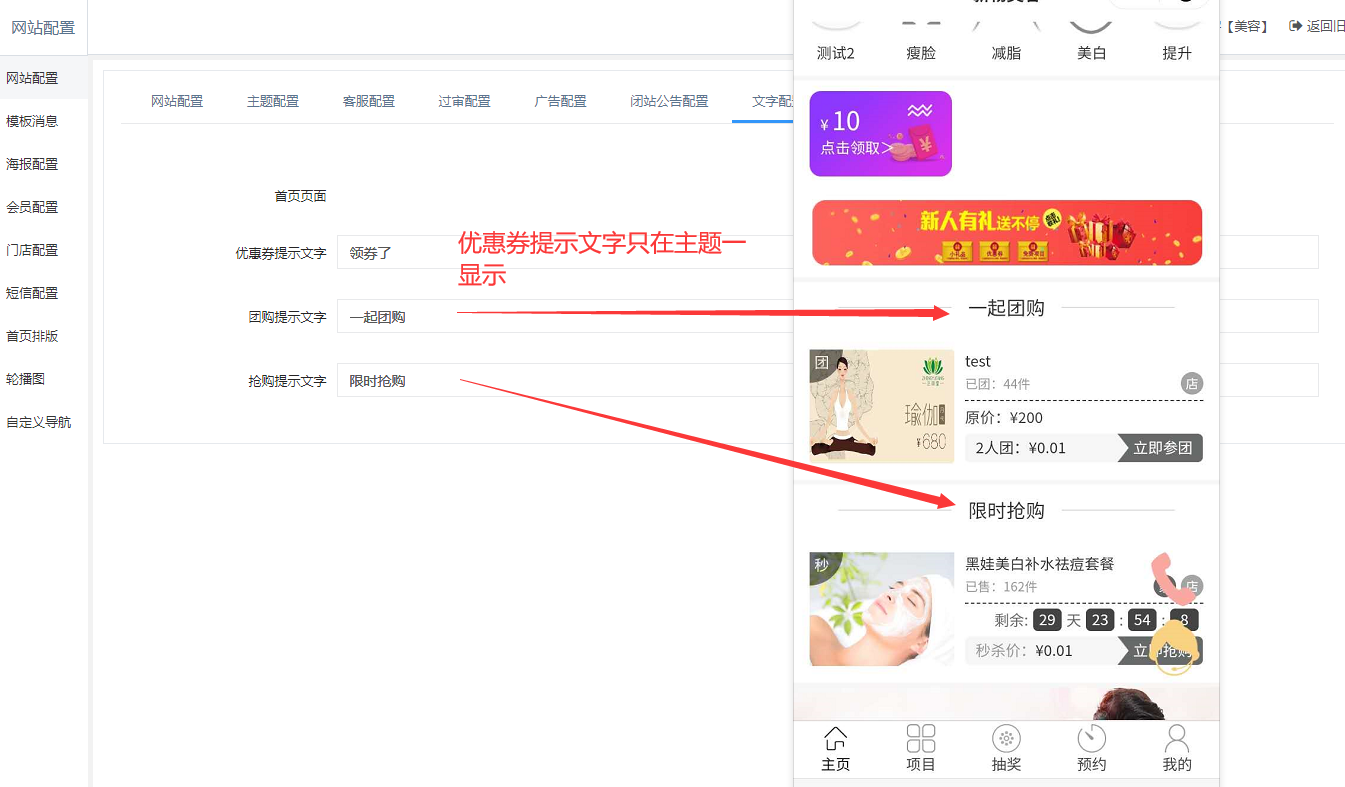Open the 项目 grid icon in bottom navigation
Viewport: 1345px width, 787px height.
[920, 749]
